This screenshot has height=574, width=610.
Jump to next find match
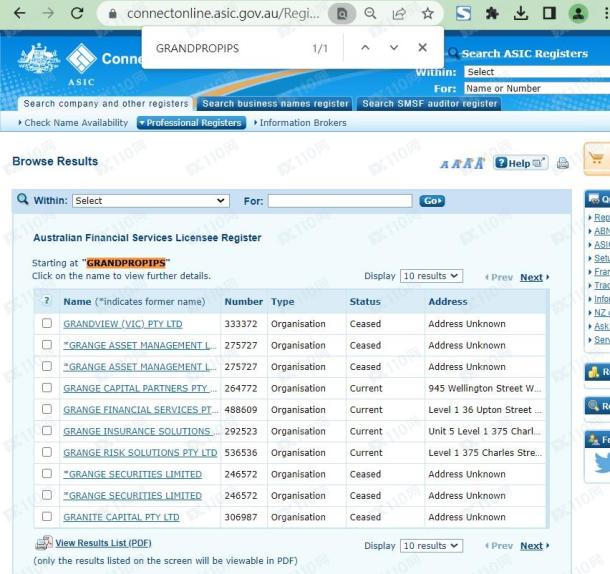click(394, 47)
